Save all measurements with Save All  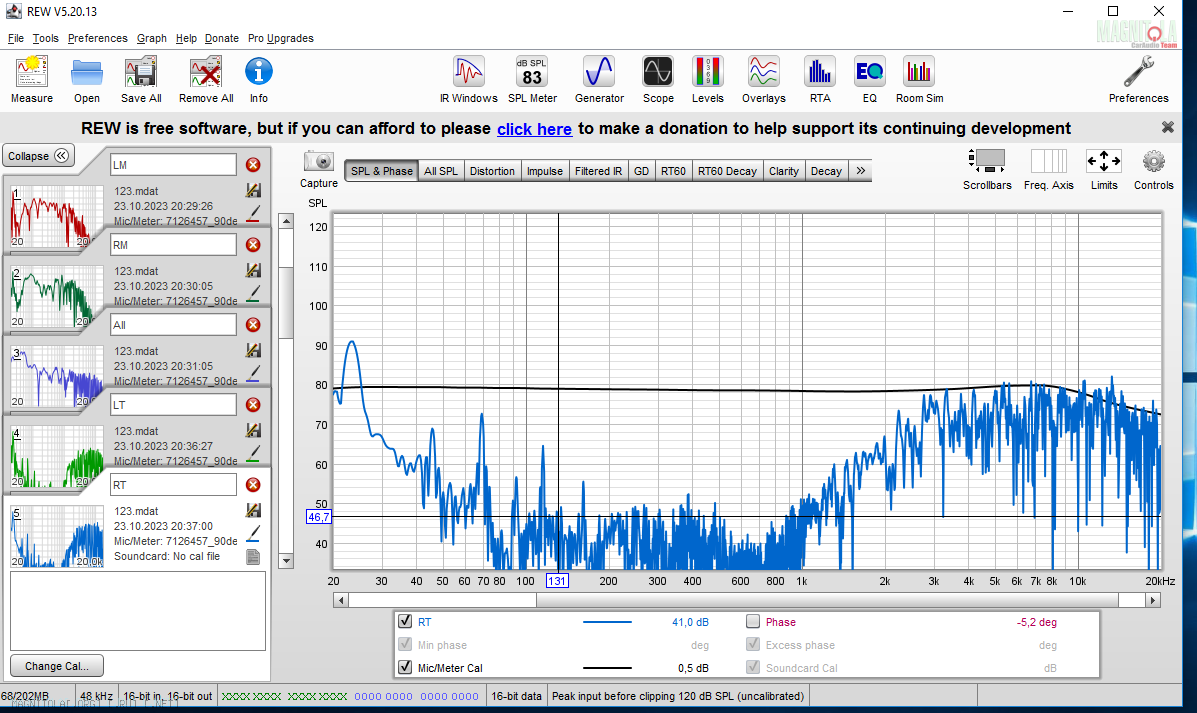click(x=141, y=79)
